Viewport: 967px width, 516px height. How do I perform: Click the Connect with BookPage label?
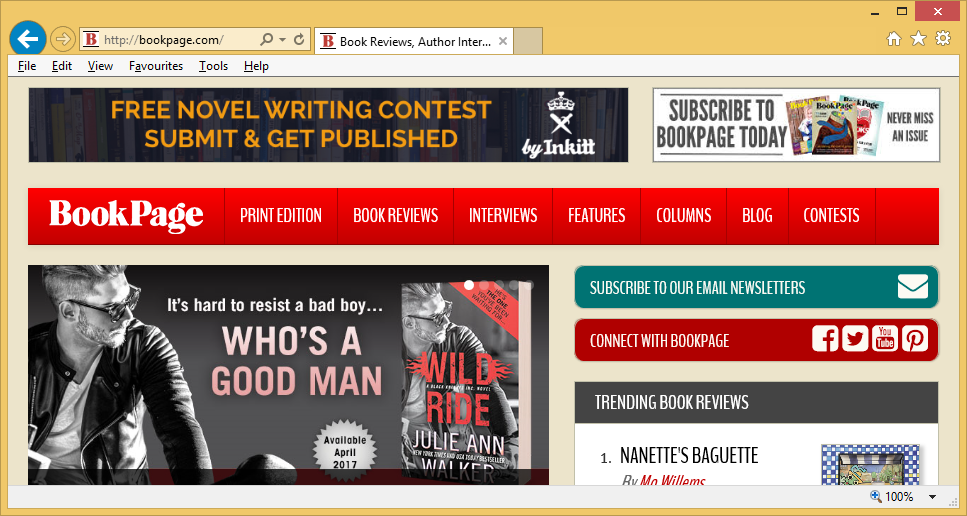pos(659,341)
